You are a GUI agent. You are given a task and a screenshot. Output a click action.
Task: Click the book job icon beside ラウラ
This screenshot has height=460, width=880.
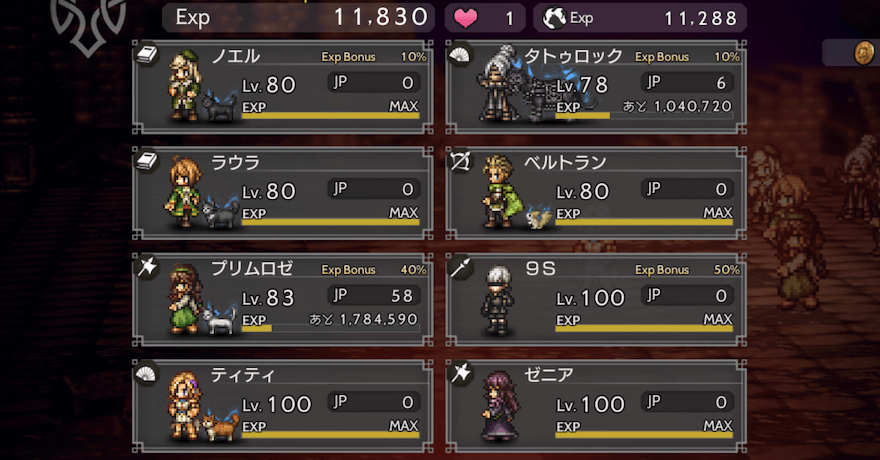point(147,162)
